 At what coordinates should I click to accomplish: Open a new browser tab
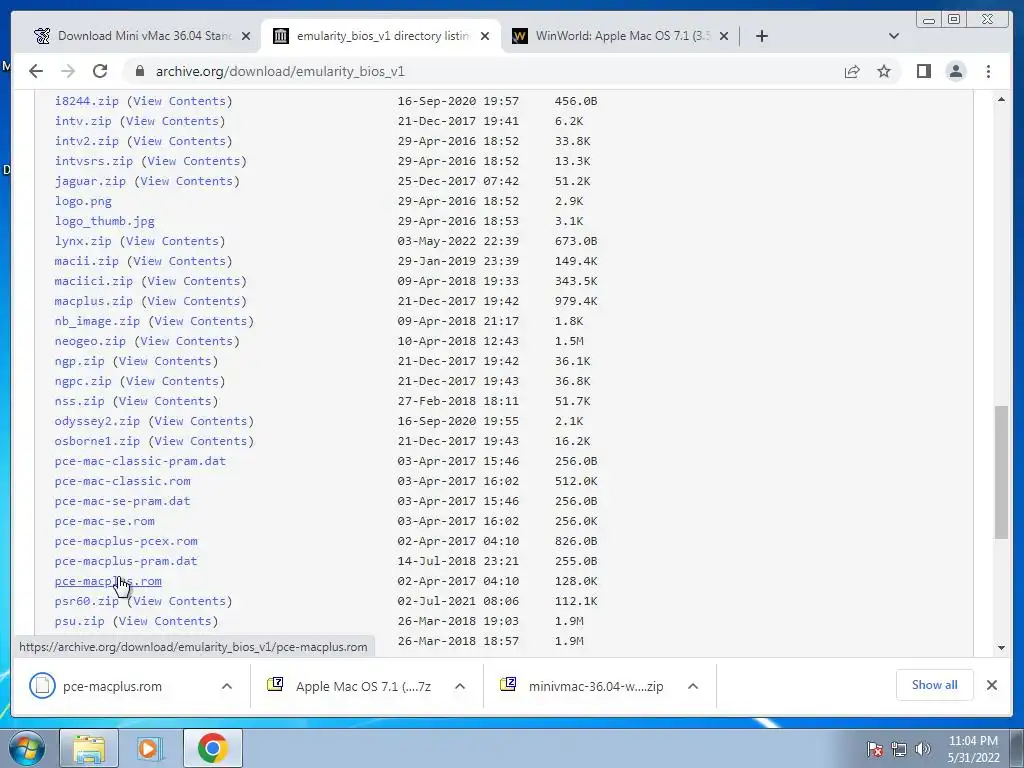(x=761, y=36)
